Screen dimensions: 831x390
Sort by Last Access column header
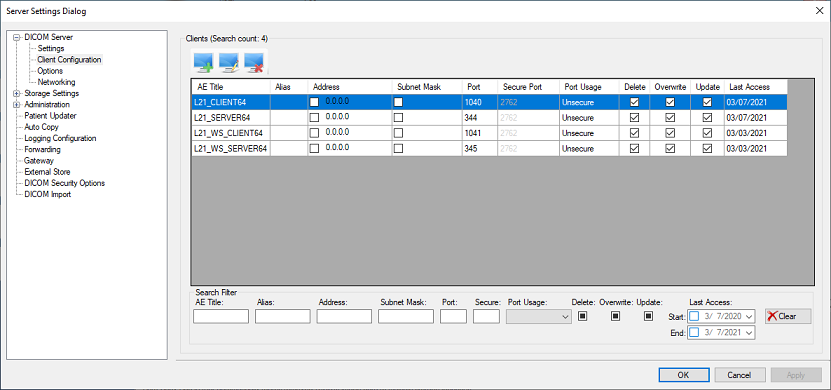(756, 87)
